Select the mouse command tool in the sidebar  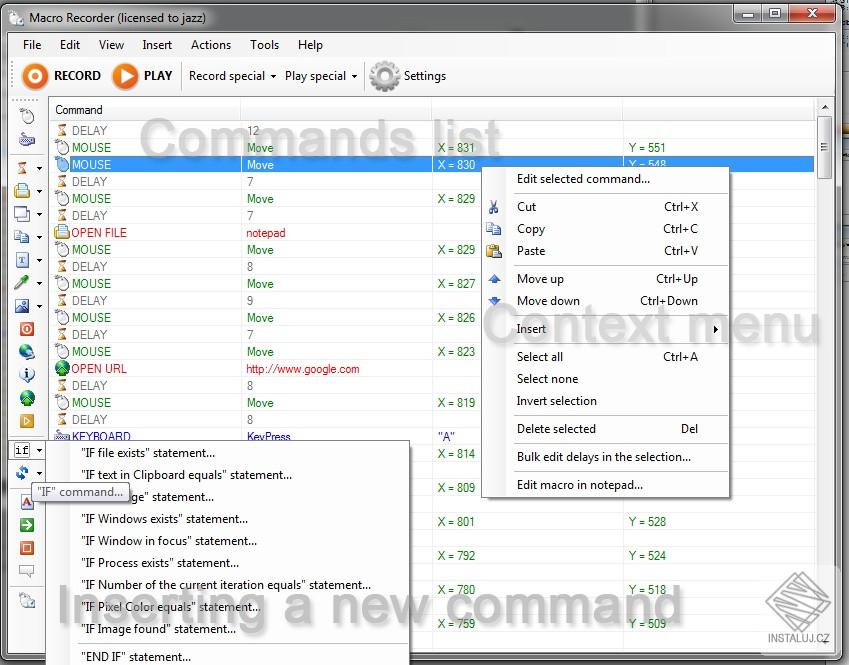tap(27, 114)
